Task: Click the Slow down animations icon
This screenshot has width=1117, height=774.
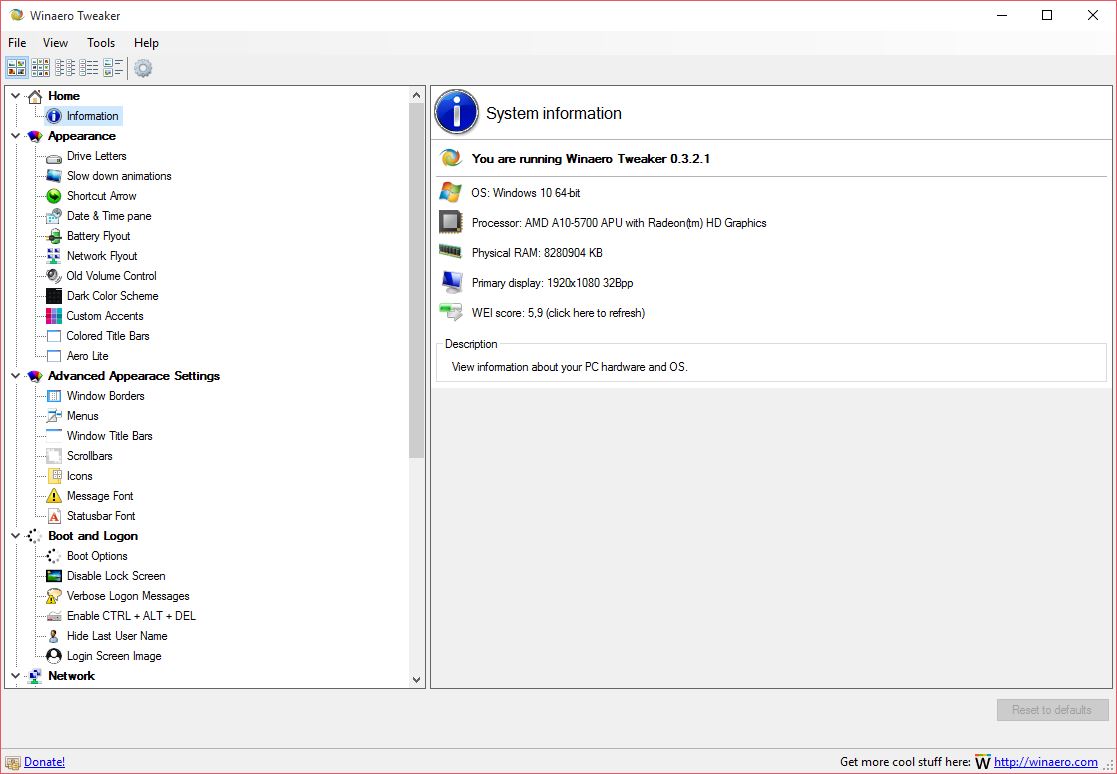Action: [54, 176]
